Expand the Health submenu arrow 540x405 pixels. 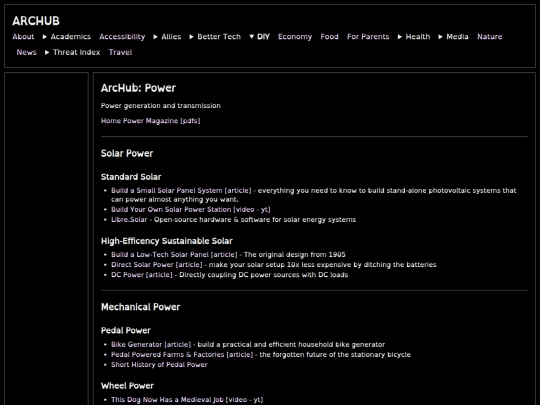click(400, 37)
